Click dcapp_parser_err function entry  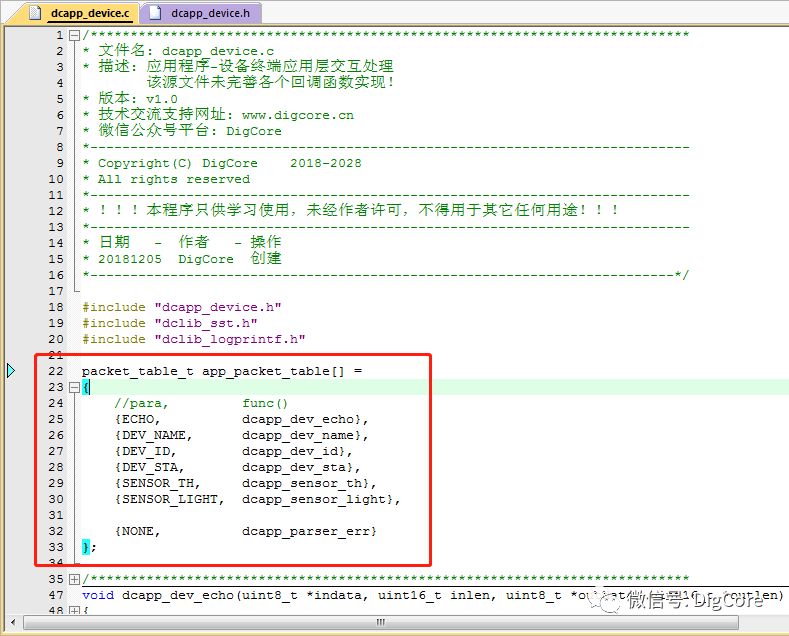pyautogui.click(x=306, y=531)
